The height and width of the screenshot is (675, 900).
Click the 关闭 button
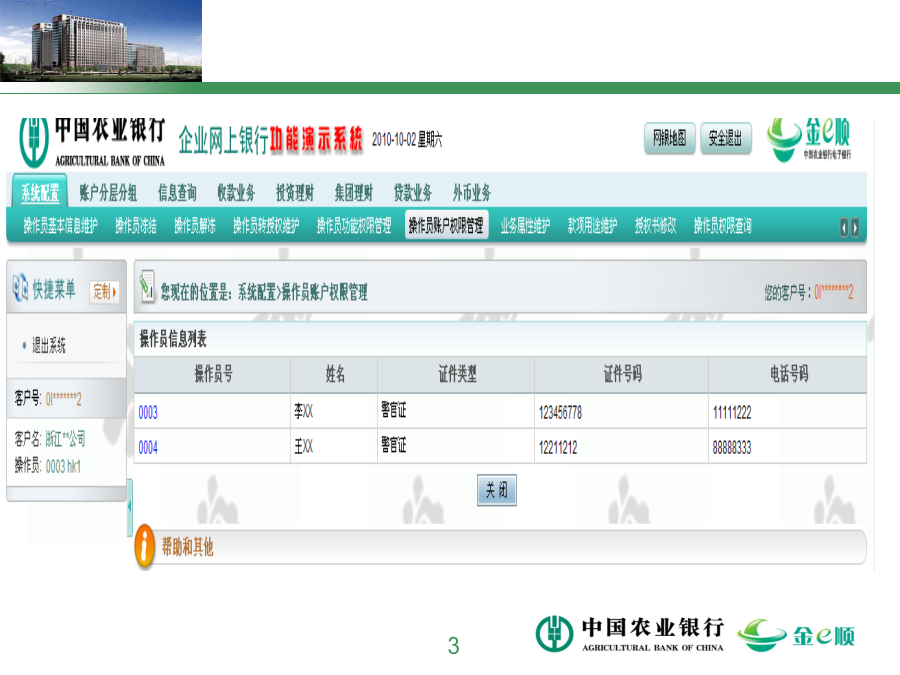tap(497, 490)
